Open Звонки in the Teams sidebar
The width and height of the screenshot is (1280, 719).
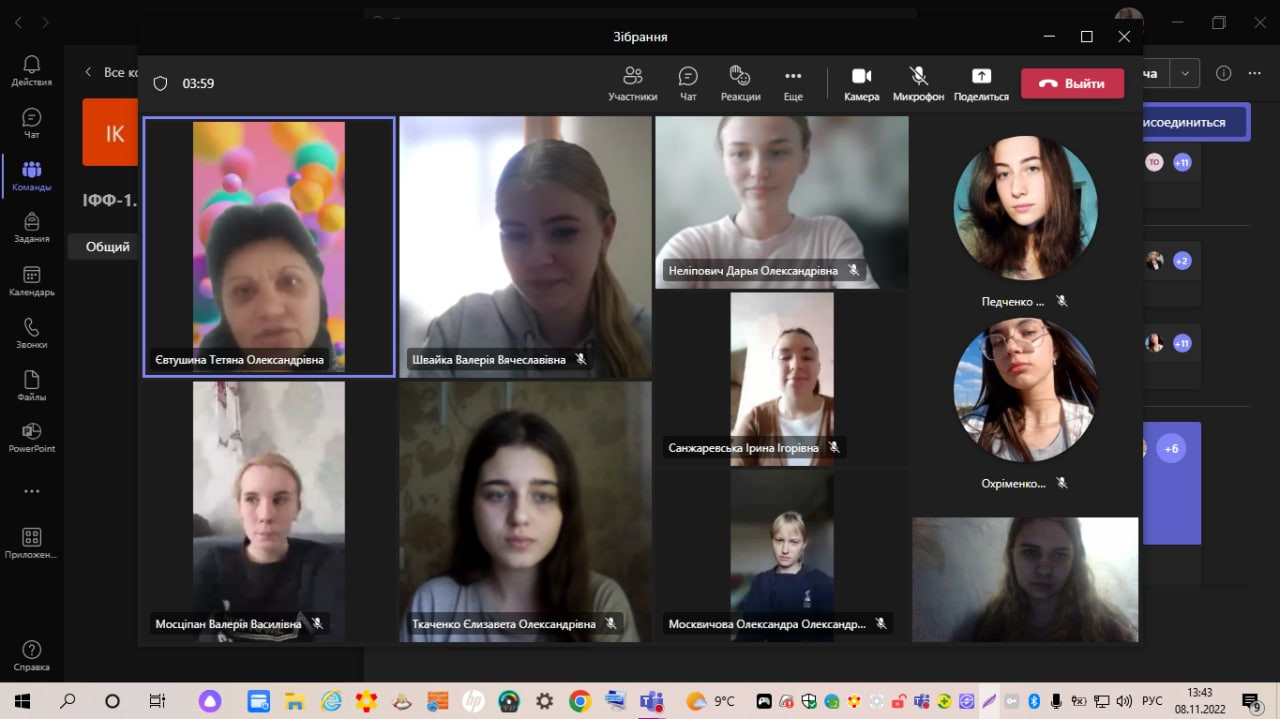[31, 334]
